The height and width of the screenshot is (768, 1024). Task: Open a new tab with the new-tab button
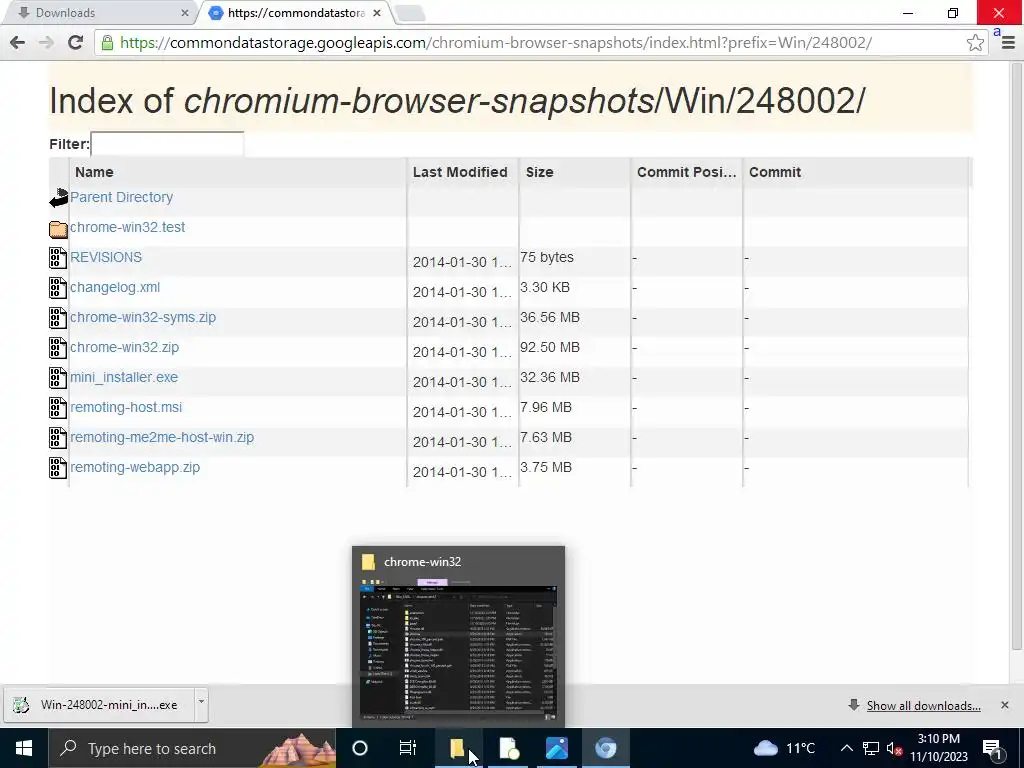tap(410, 13)
